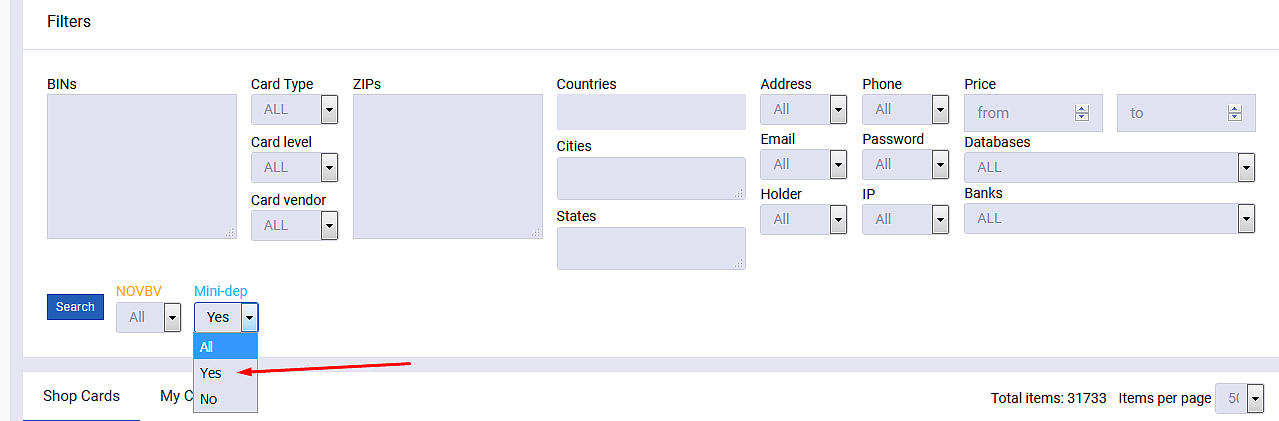This screenshot has height=421, width=1279.
Task: Expand the Banks dropdown
Action: tap(1109, 218)
